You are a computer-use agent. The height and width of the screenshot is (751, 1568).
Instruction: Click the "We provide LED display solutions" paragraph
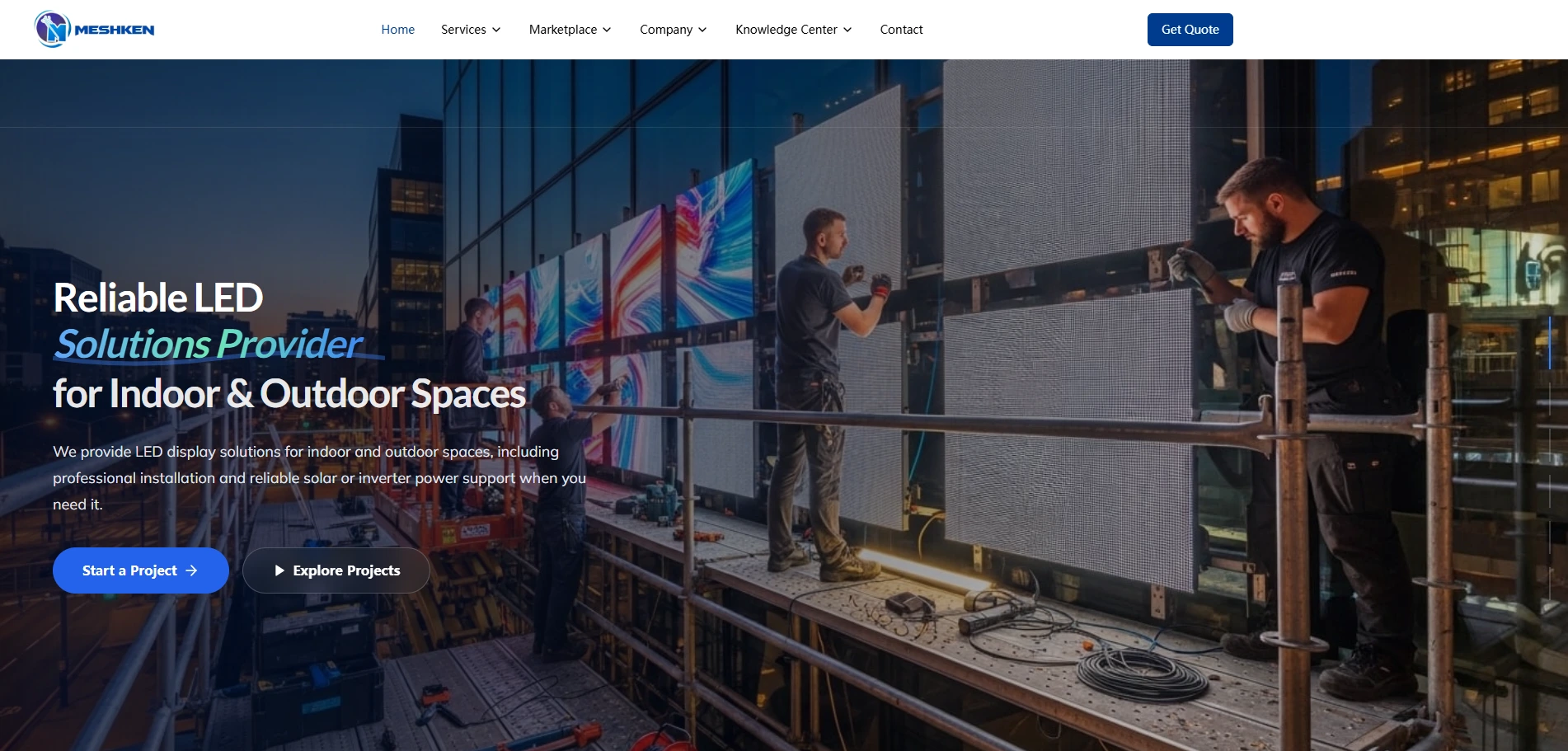point(320,478)
